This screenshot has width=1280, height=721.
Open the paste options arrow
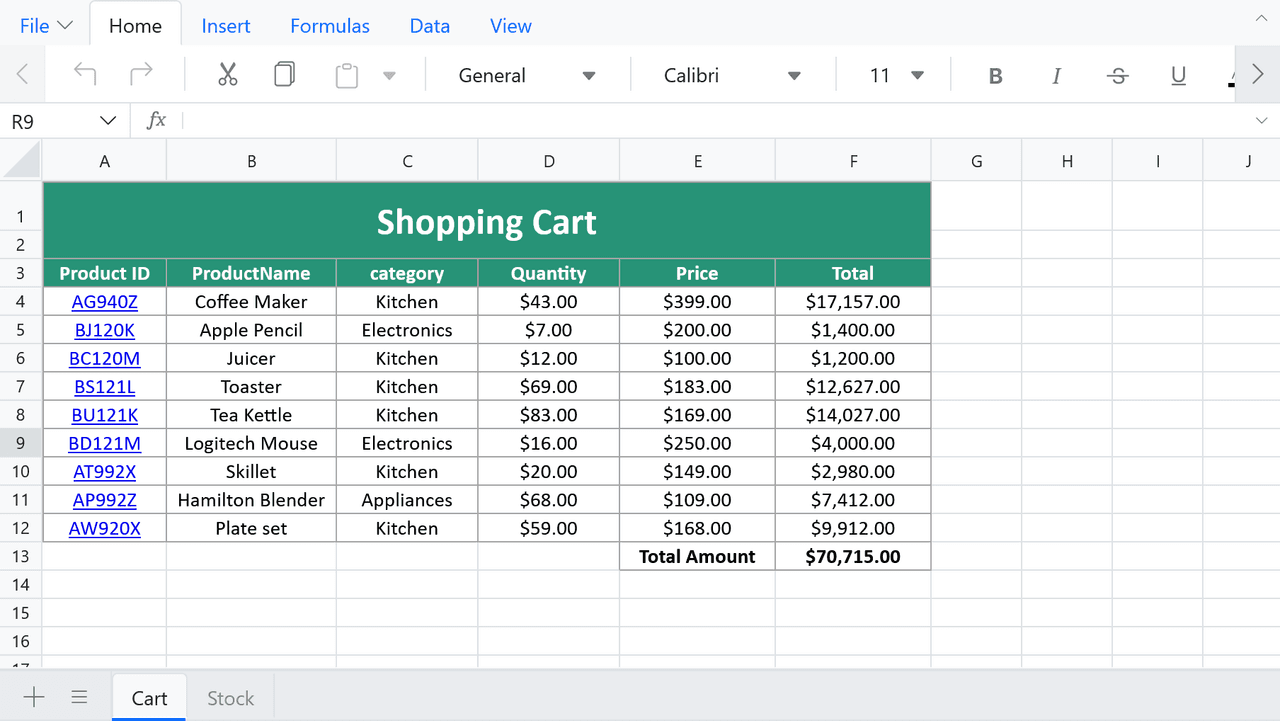pos(390,76)
